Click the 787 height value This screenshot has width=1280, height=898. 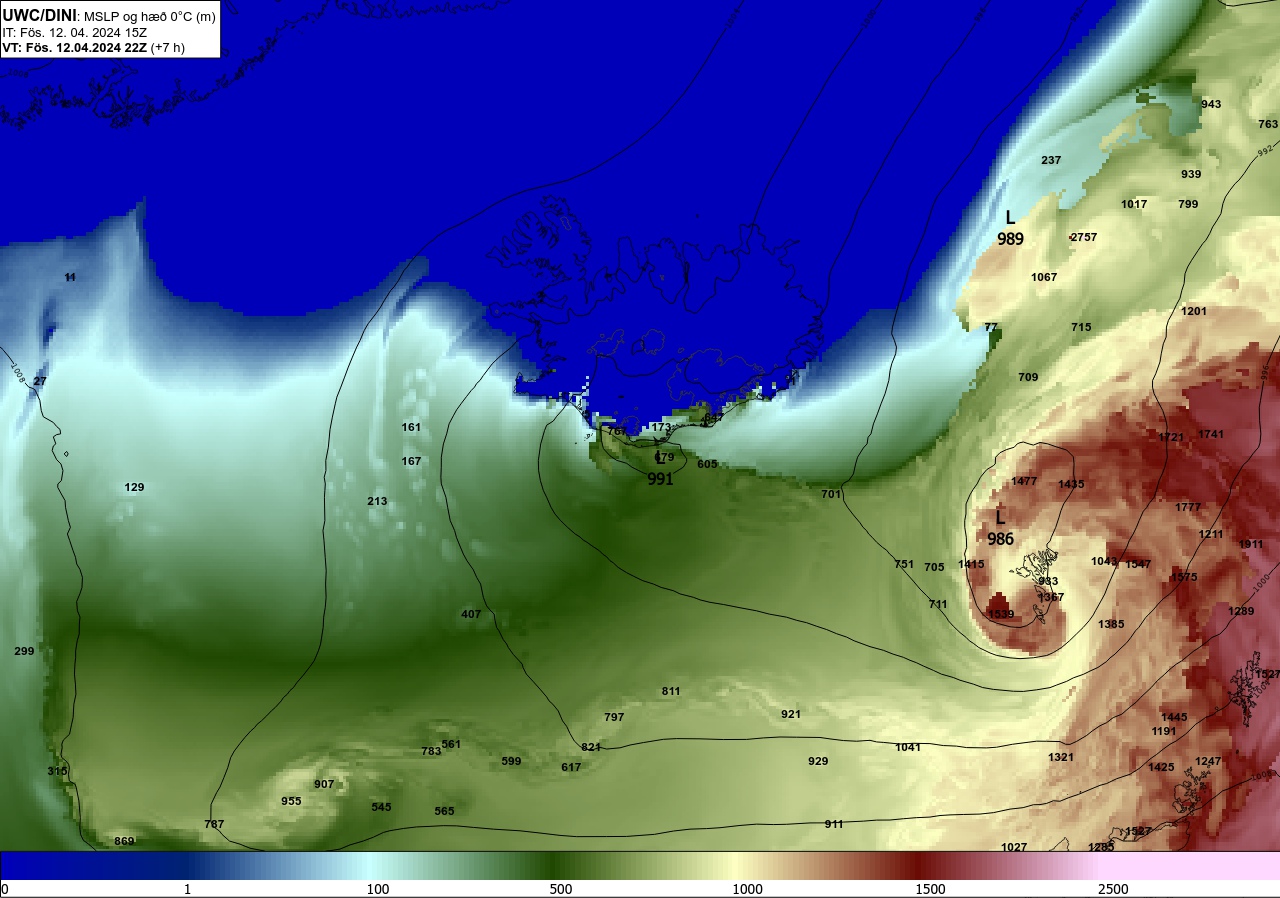214,824
